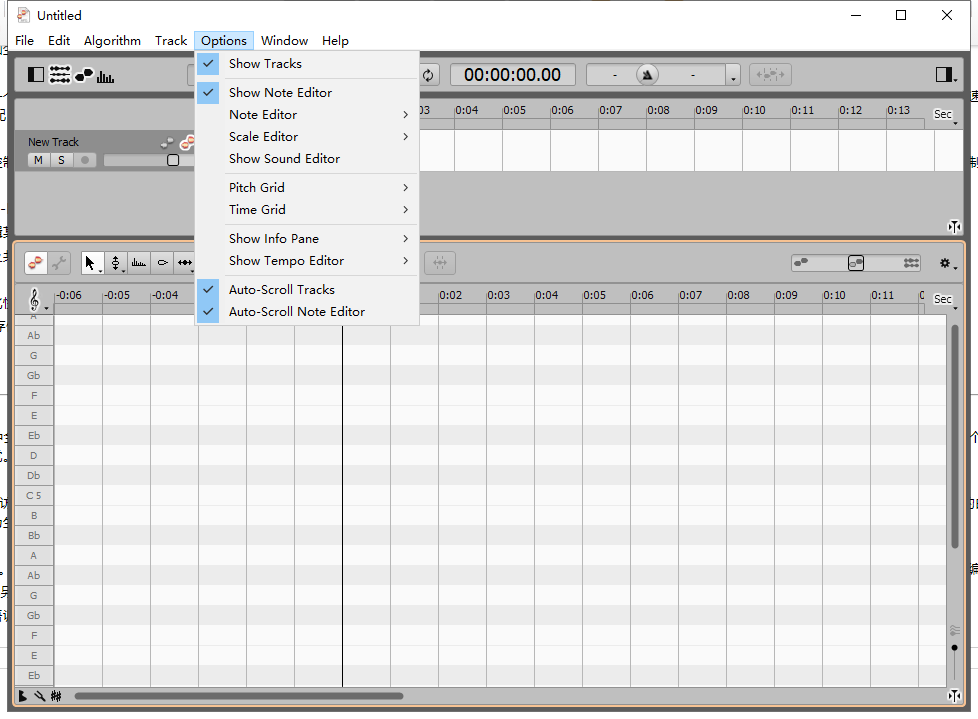Click the track pane mixer icon
Image resolution: width=978 pixels, height=719 pixels.
60,75
